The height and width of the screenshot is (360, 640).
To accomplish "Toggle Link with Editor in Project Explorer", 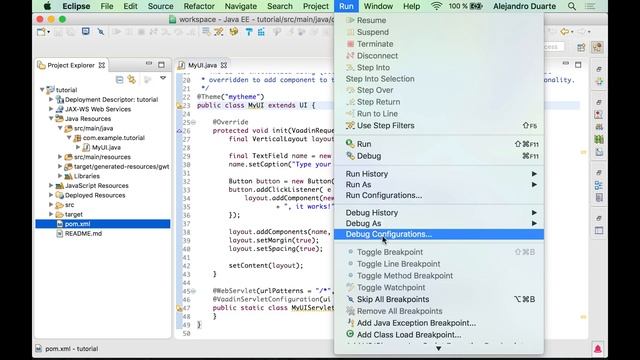I will coord(132,79).
